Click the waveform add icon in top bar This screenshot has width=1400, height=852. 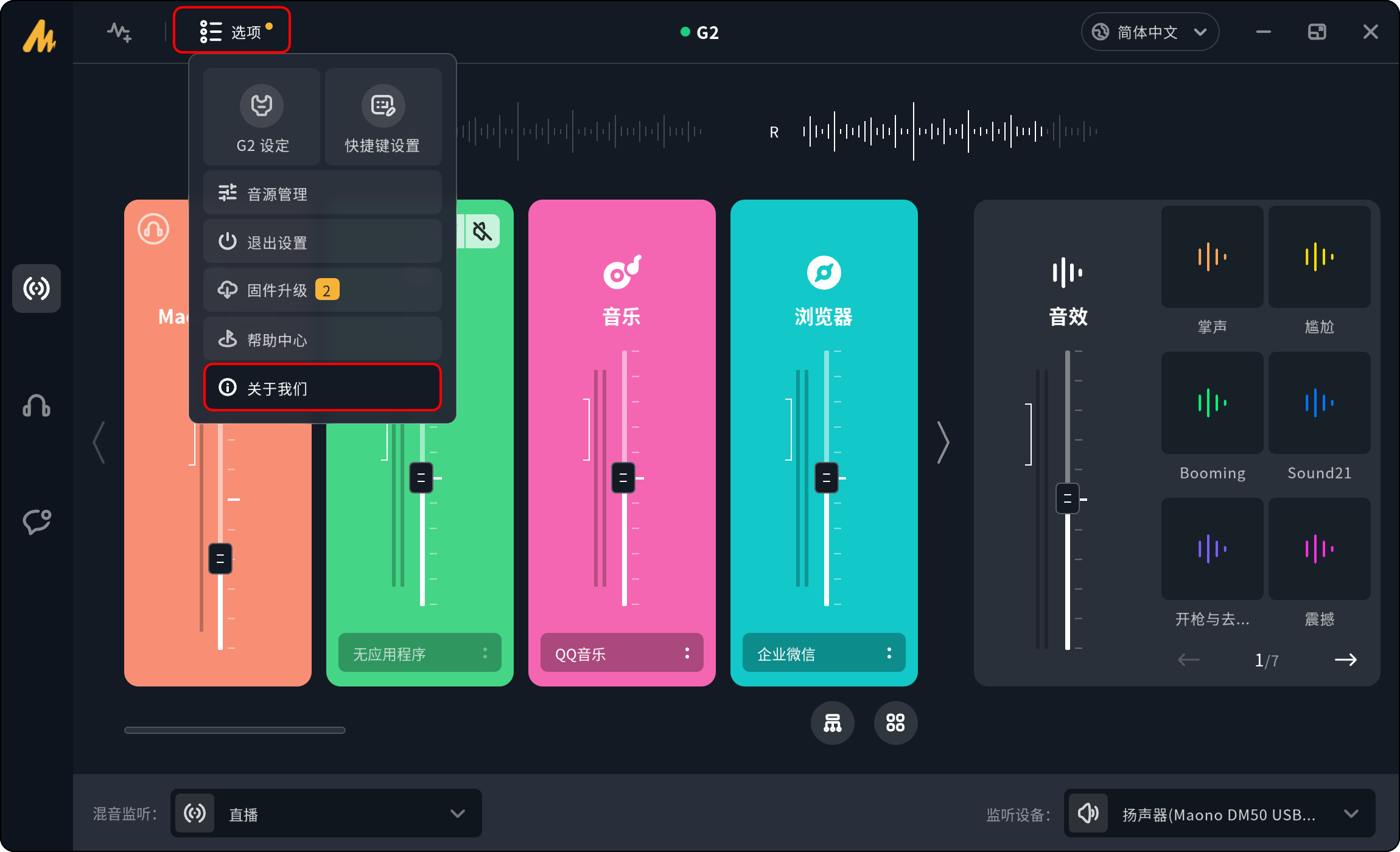coord(119,32)
